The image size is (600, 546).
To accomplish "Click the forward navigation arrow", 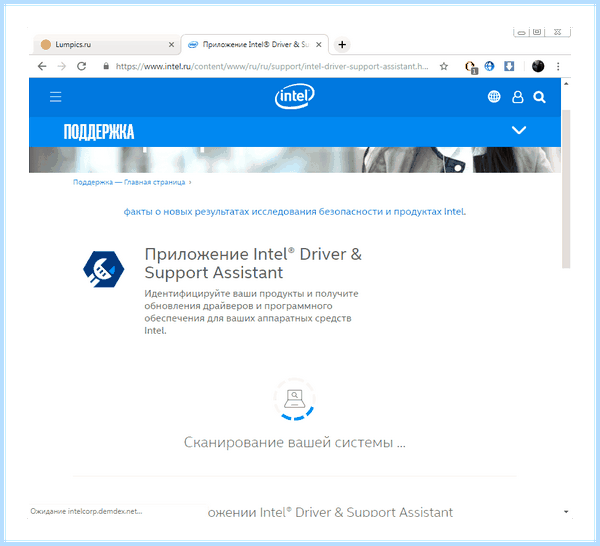I will point(62,66).
